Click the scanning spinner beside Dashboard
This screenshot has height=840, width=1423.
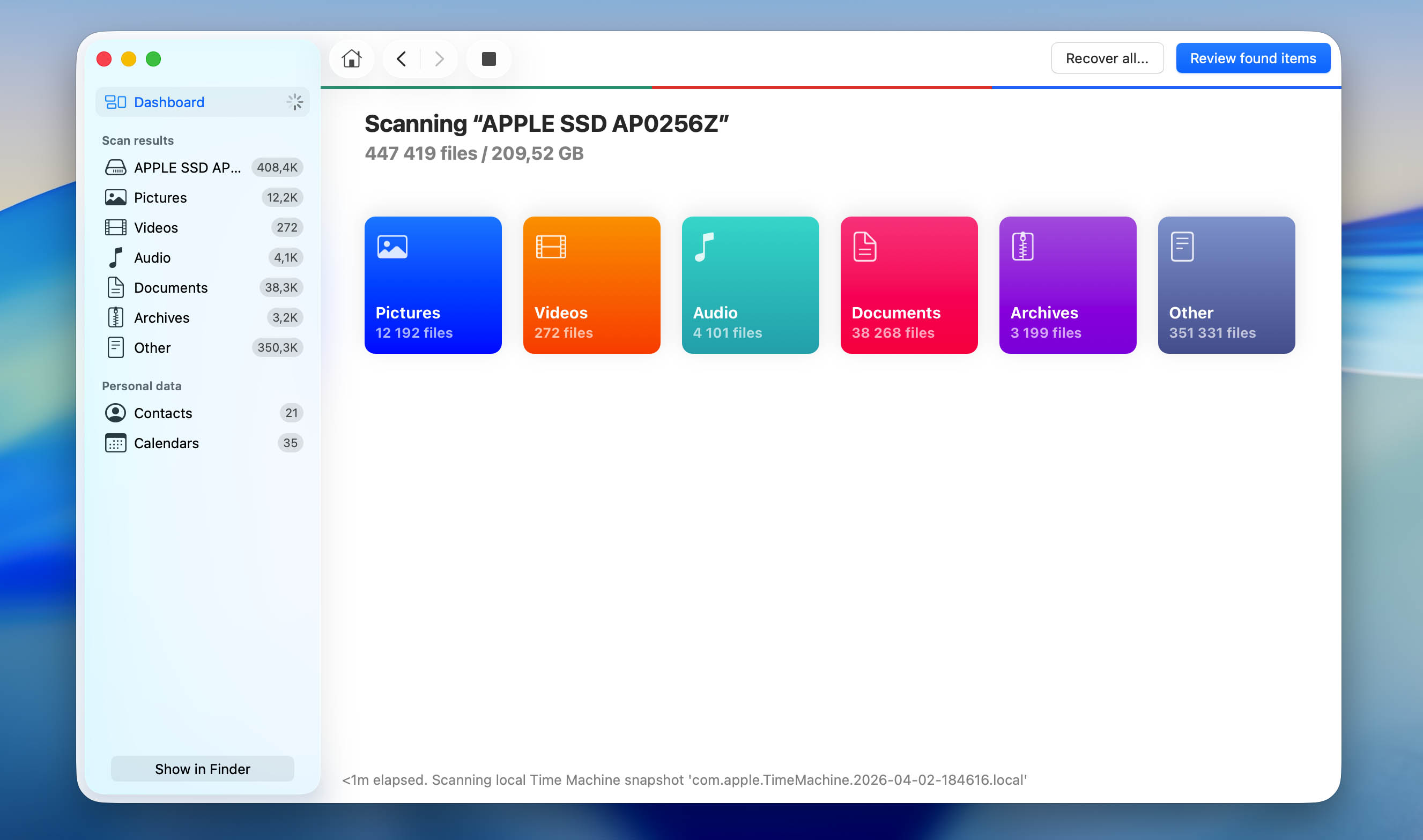pos(295,102)
